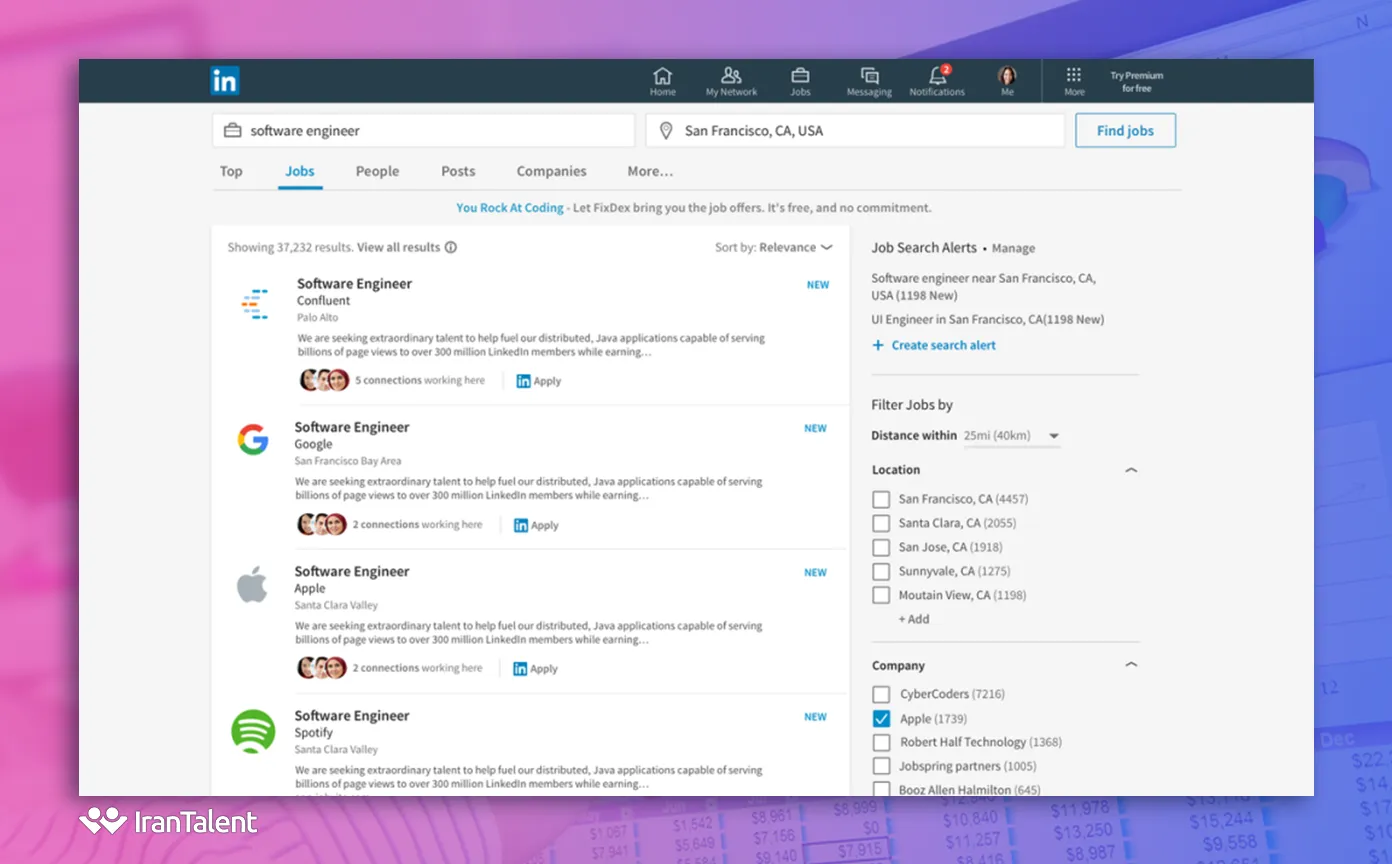This screenshot has height=864, width=1392.
Task: Check Santa Clara, CA location filter
Action: pos(881,523)
